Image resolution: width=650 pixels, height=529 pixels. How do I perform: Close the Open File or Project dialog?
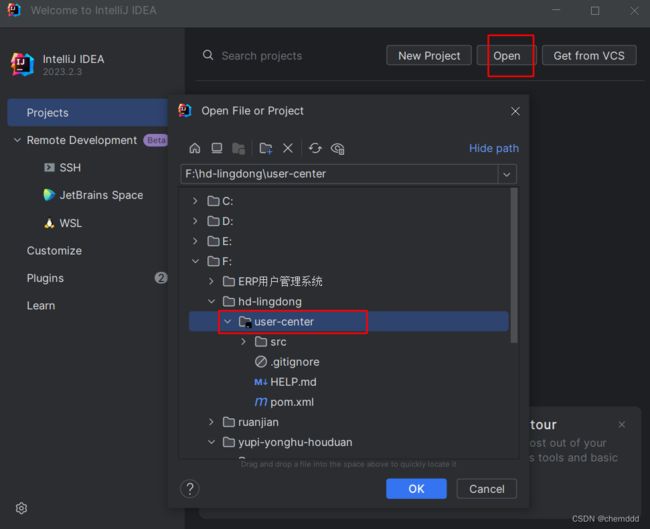[515, 111]
